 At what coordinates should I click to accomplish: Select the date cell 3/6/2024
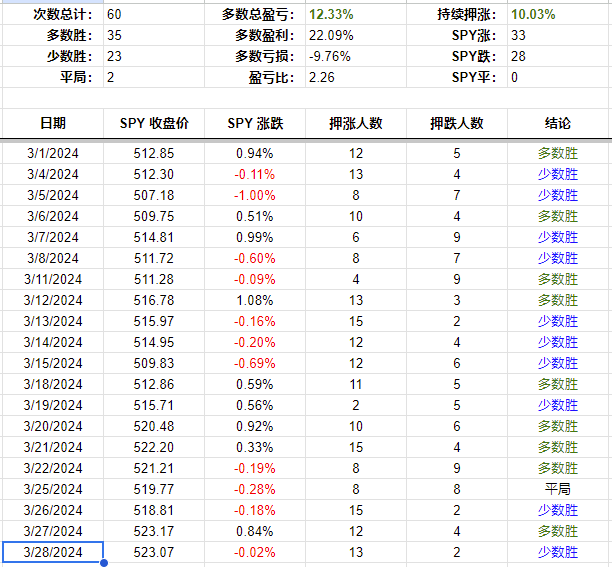pos(53,216)
